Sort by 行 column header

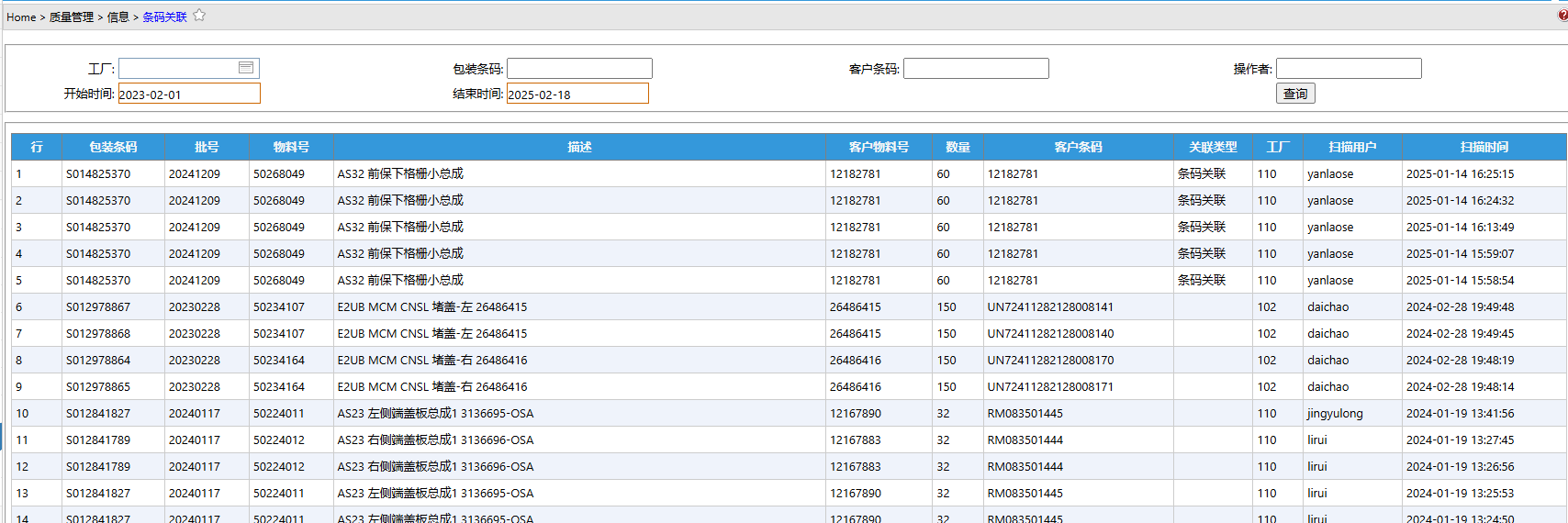tap(37, 147)
